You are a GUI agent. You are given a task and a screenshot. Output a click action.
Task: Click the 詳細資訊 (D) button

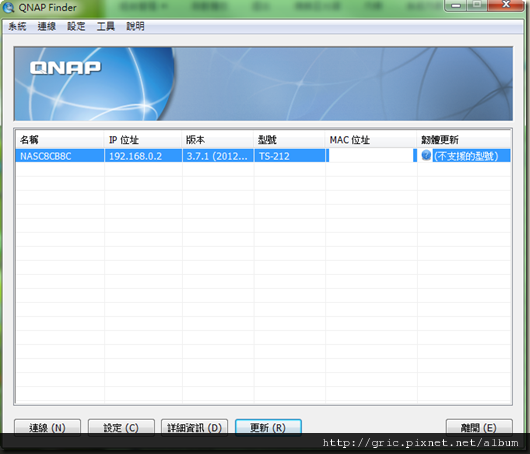point(195,427)
